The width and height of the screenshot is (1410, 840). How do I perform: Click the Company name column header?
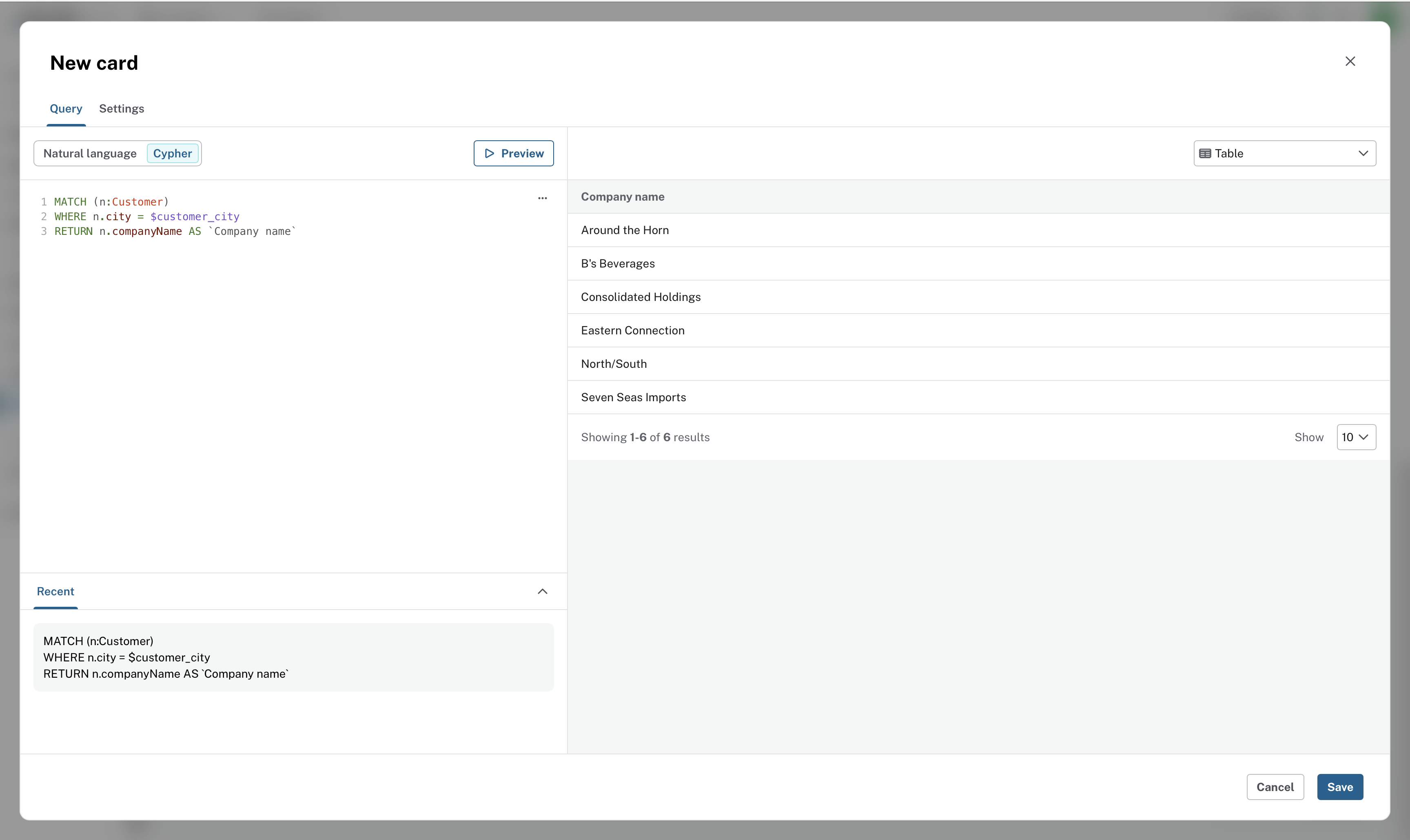coord(622,197)
